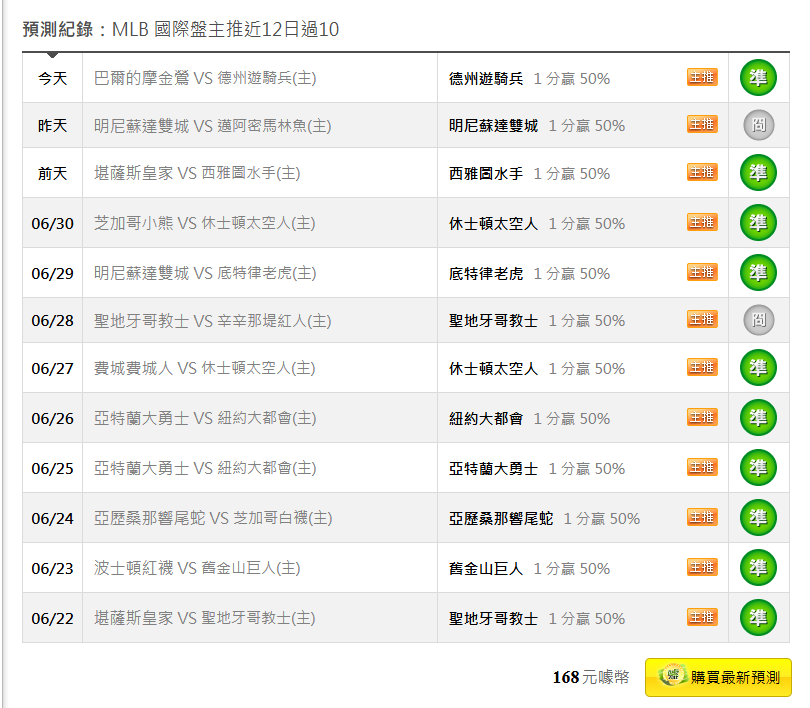Click the 主推 badge in 06/27 row
The image size is (810, 708).
click(x=702, y=367)
